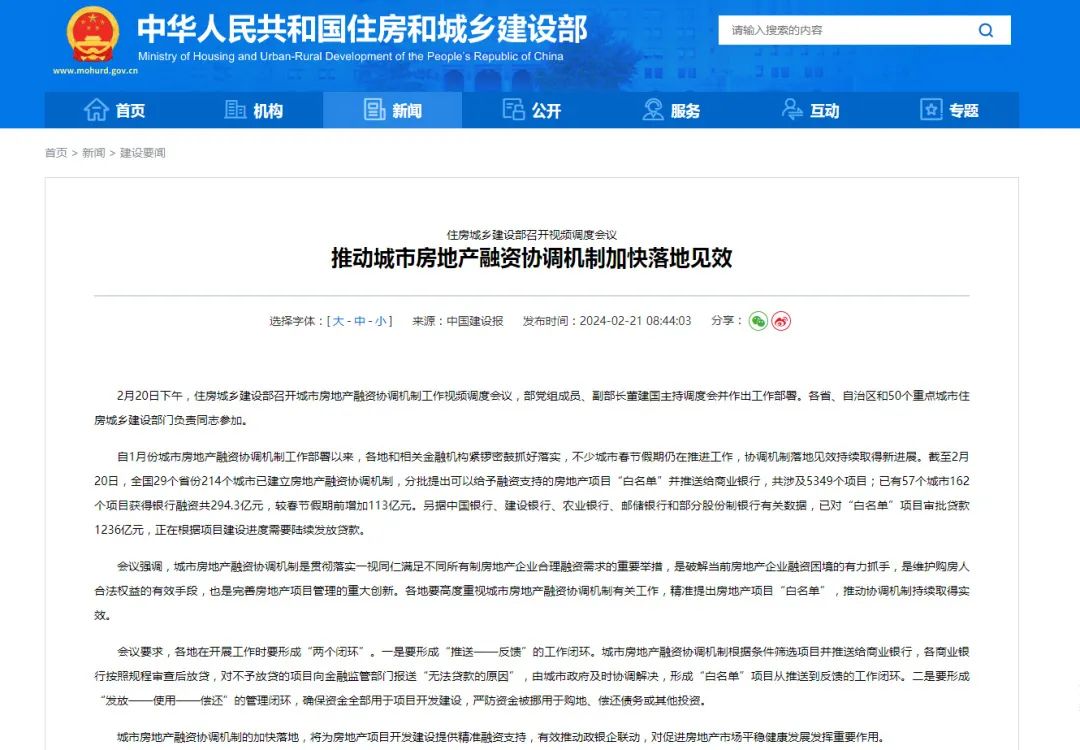The height and width of the screenshot is (750, 1080).
Task: Open the 互动 navigation tab
Action: (x=810, y=110)
